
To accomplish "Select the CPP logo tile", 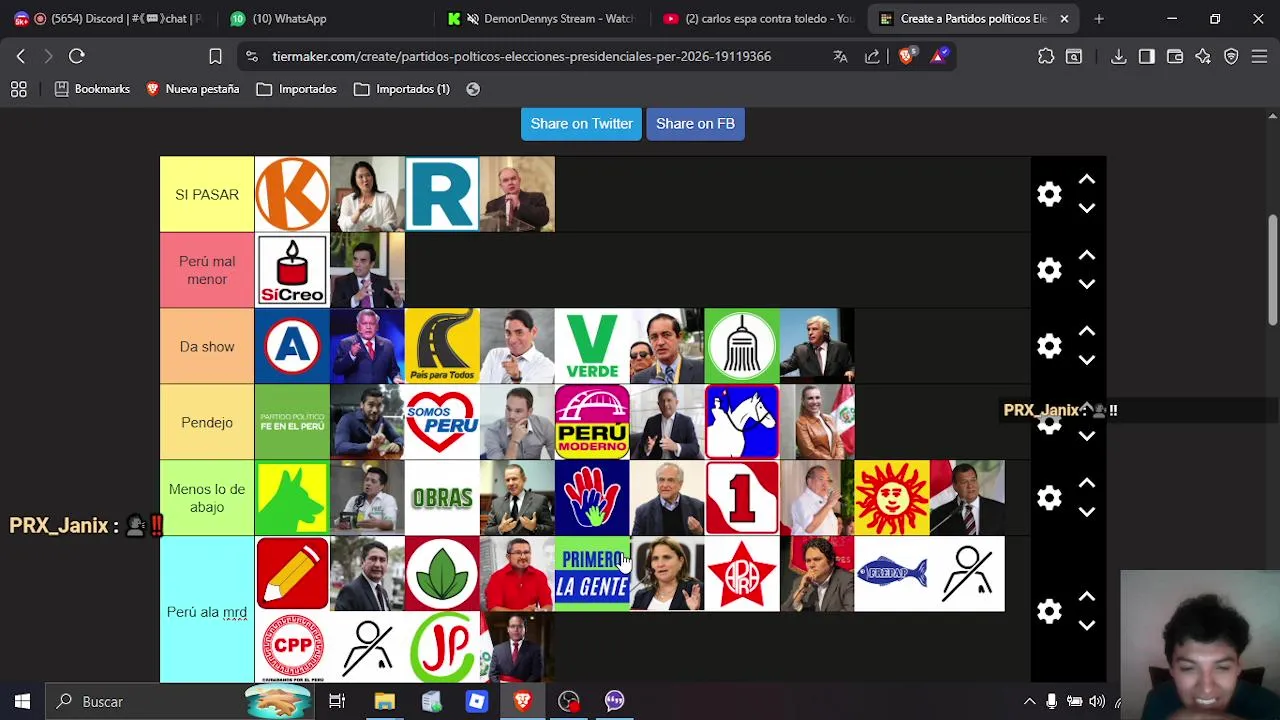I will pos(292,648).
